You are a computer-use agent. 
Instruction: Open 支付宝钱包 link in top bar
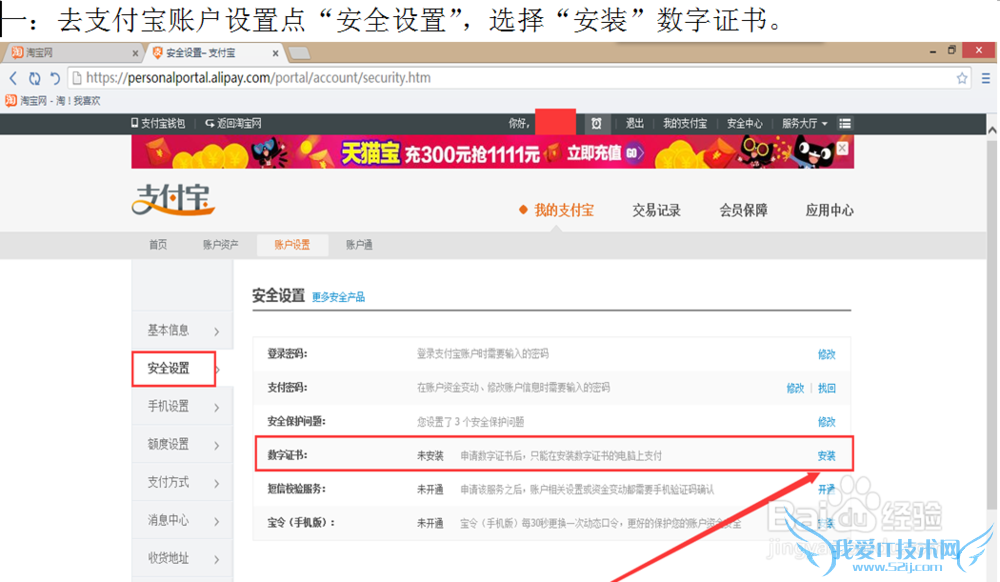158,124
